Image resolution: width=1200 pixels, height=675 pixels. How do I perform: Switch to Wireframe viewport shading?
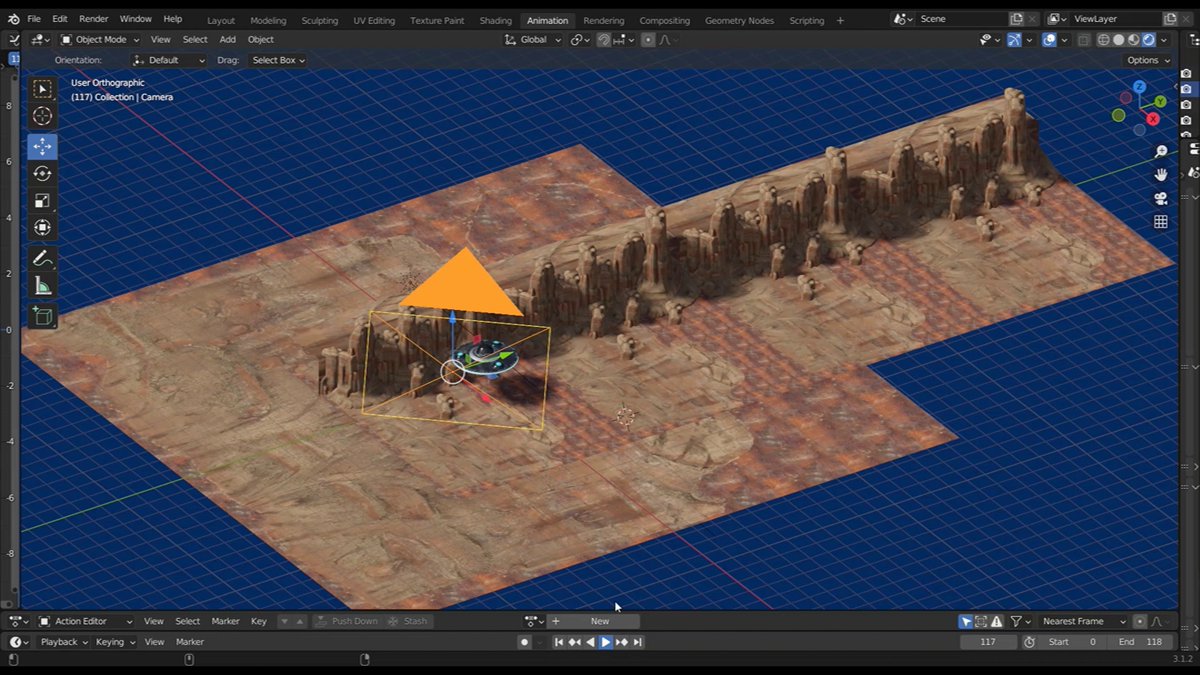click(1102, 39)
